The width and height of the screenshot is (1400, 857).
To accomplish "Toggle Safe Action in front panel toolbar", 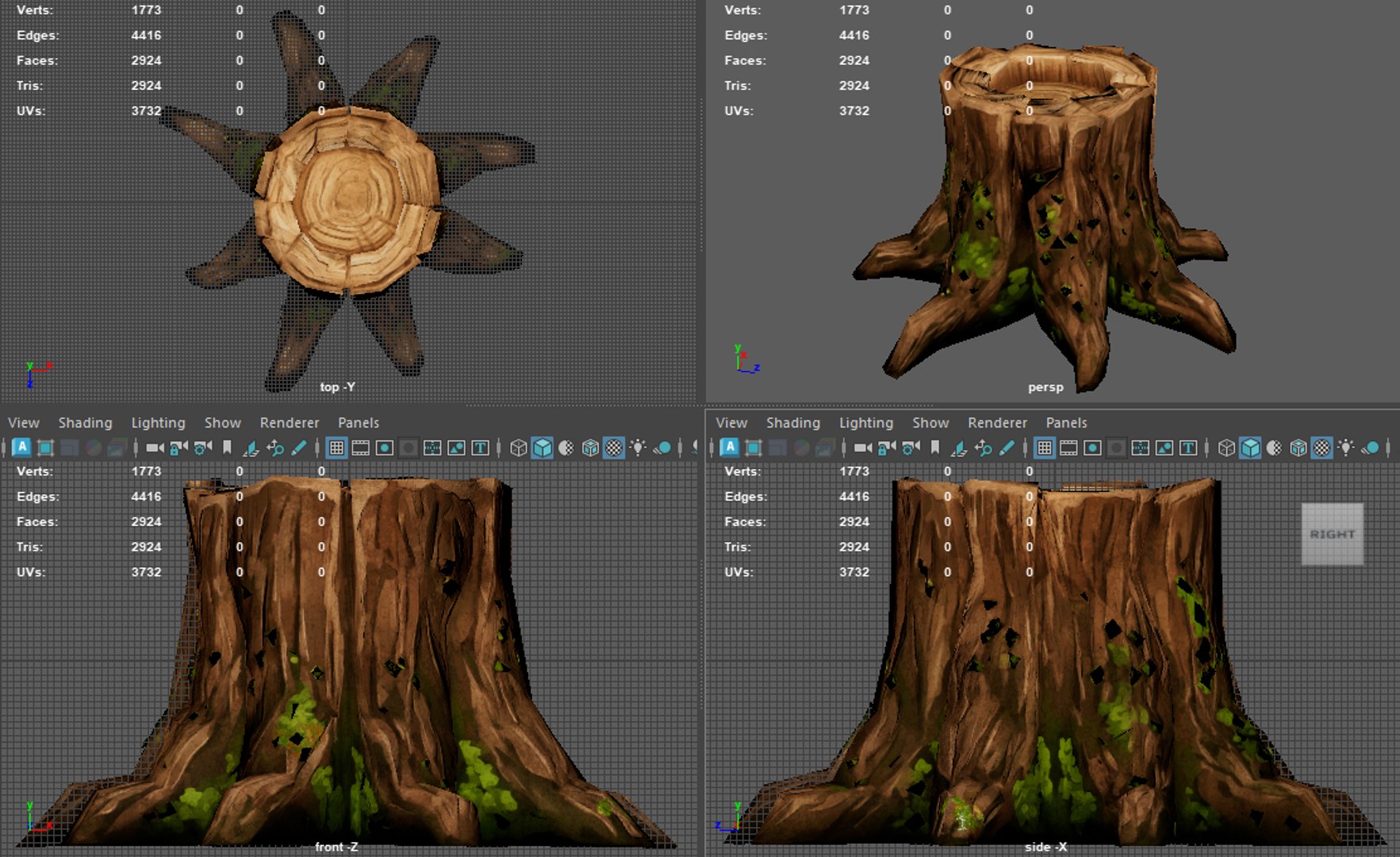I will (x=456, y=448).
